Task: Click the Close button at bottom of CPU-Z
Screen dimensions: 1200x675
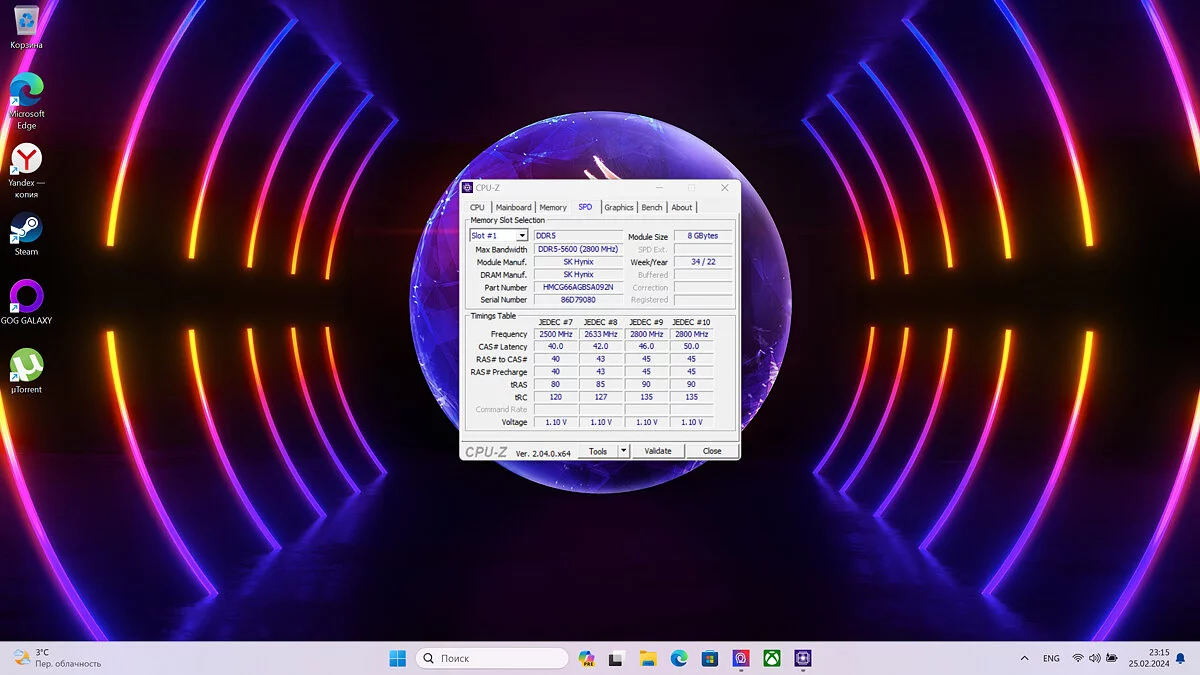Action: coord(712,451)
